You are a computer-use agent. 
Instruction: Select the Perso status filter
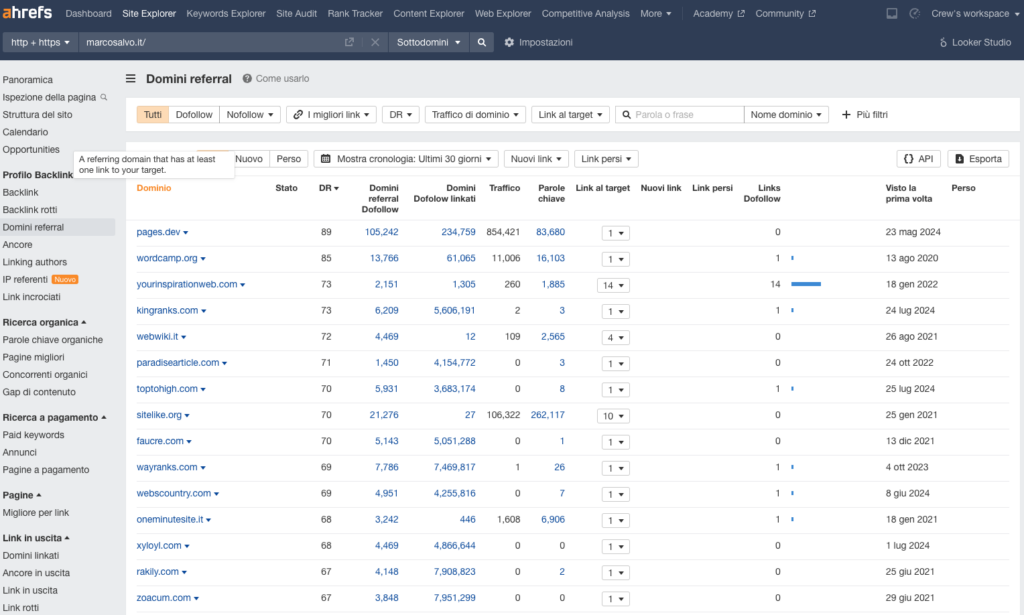coord(289,159)
